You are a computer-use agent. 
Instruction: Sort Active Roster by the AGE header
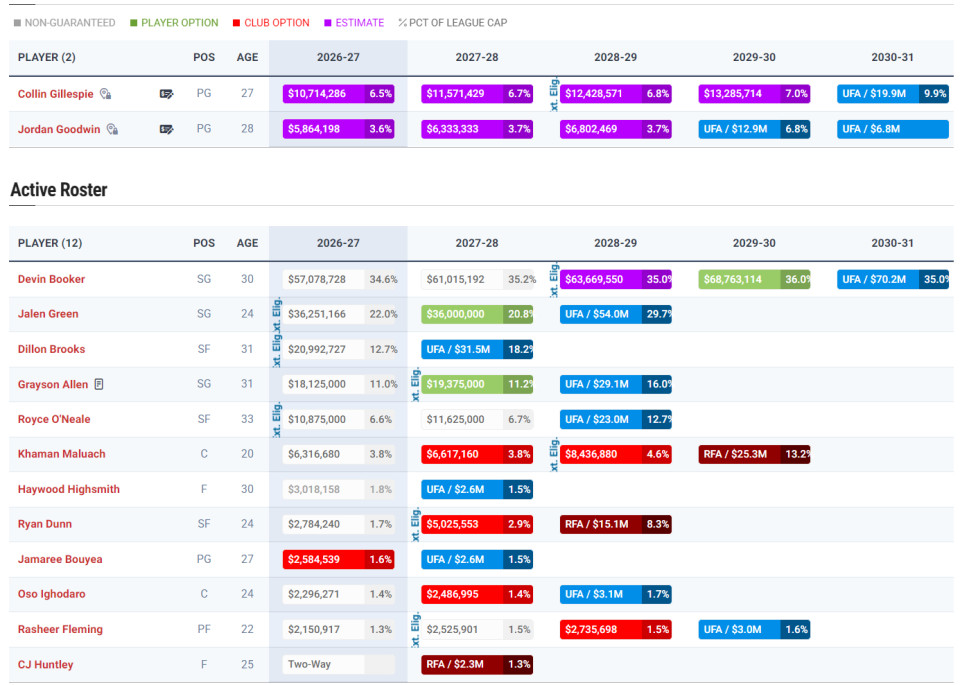click(247, 243)
